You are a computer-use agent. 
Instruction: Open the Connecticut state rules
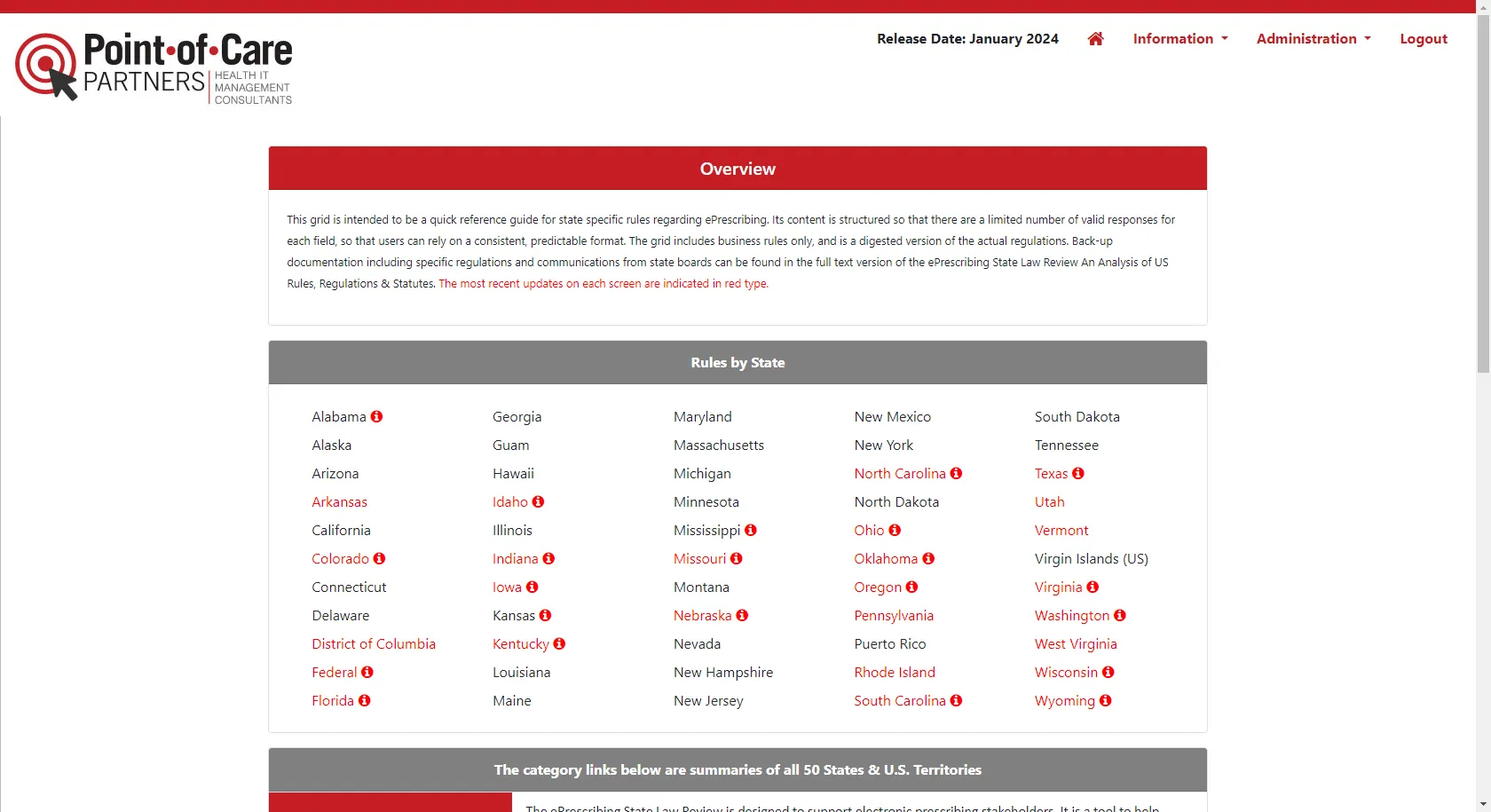pyautogui.click(x=349, y=587)
